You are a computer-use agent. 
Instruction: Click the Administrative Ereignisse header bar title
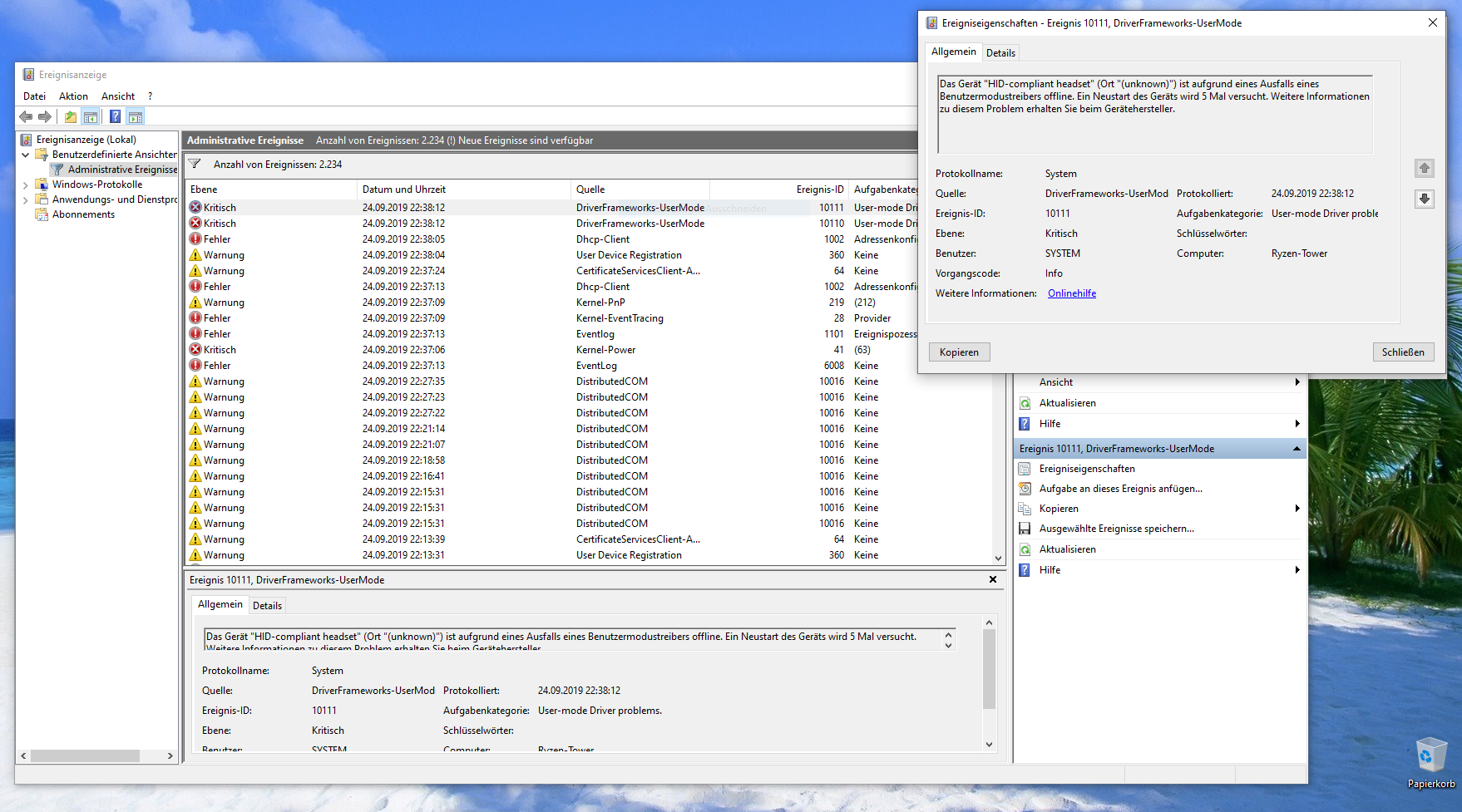click(245, 140)
